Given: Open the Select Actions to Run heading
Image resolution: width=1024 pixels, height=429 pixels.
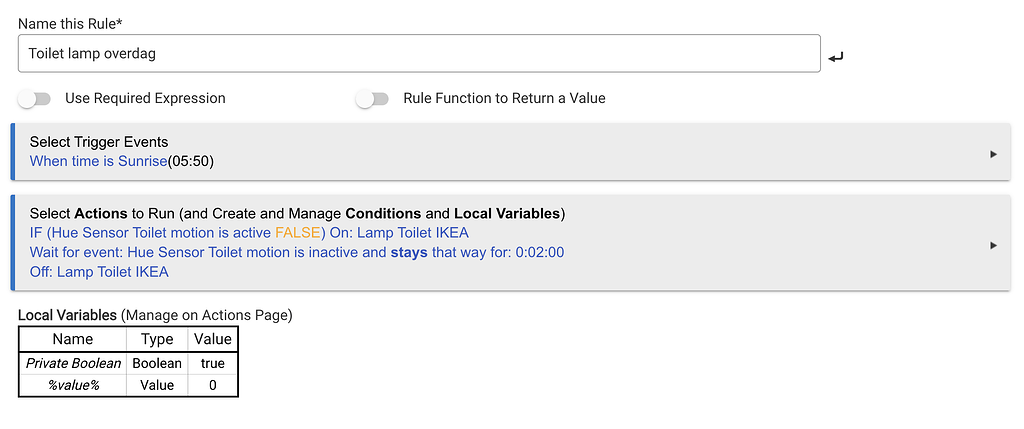Looking at the screenshot, I should coord(297,214).
